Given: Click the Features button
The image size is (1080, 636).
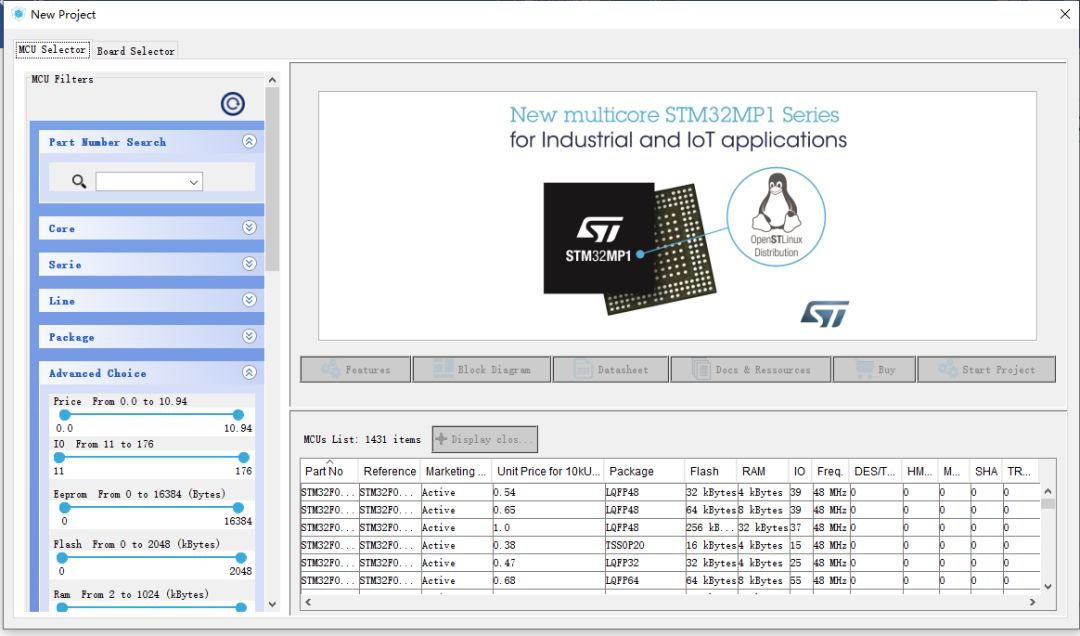Looking at the screenshot, I should (x=355, y=369).
